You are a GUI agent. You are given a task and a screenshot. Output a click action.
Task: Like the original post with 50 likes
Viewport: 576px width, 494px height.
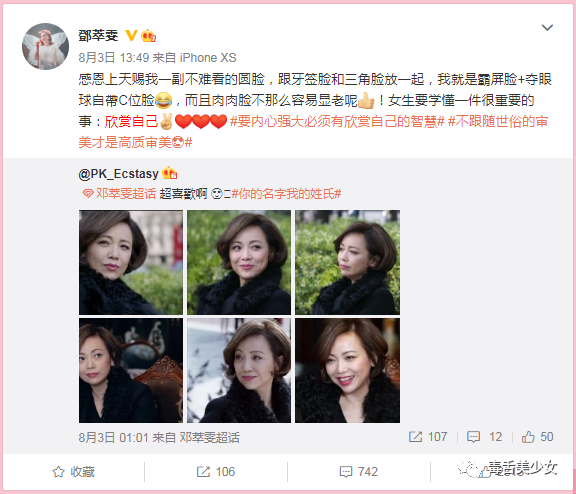pos(537,437)
